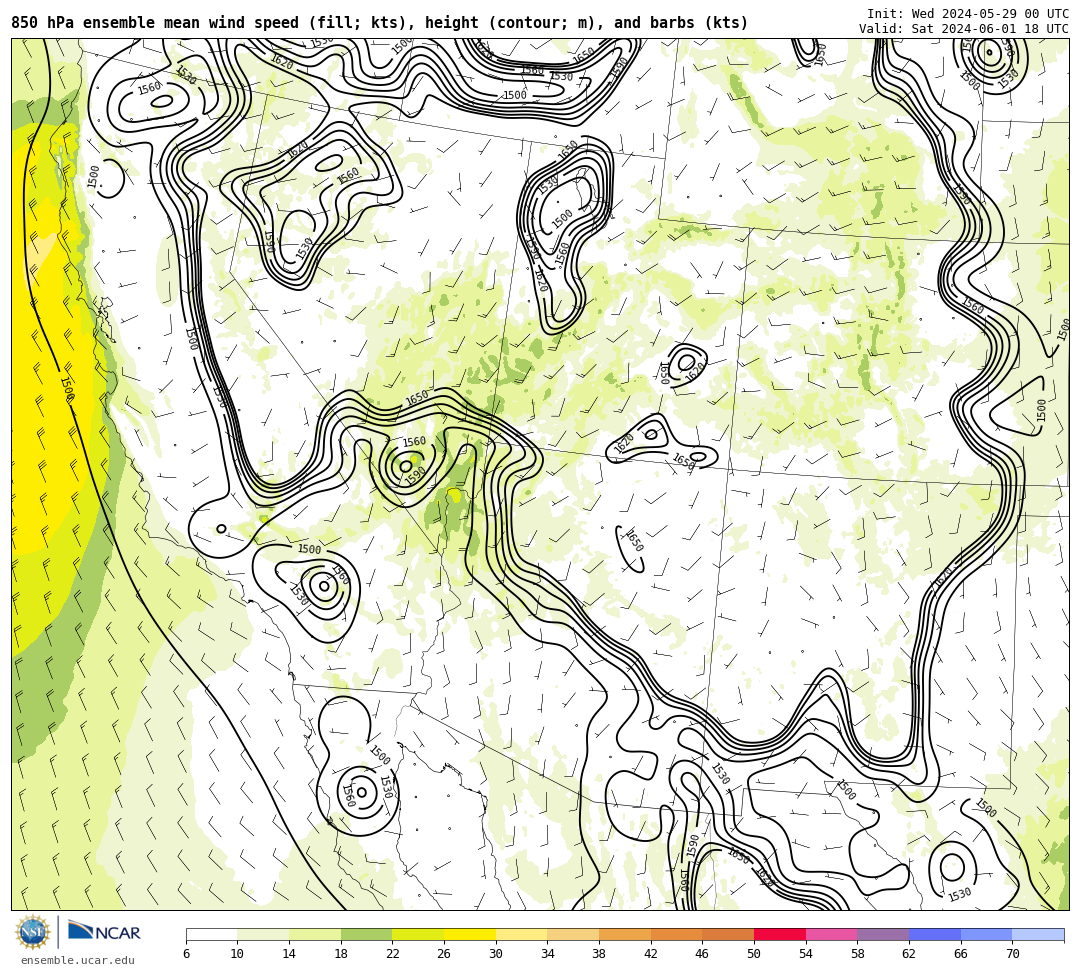This screenshot has height=973, width=1080.
Task: Pick the green 18–22 kts colorbar segment
Action: pos(366,934)
